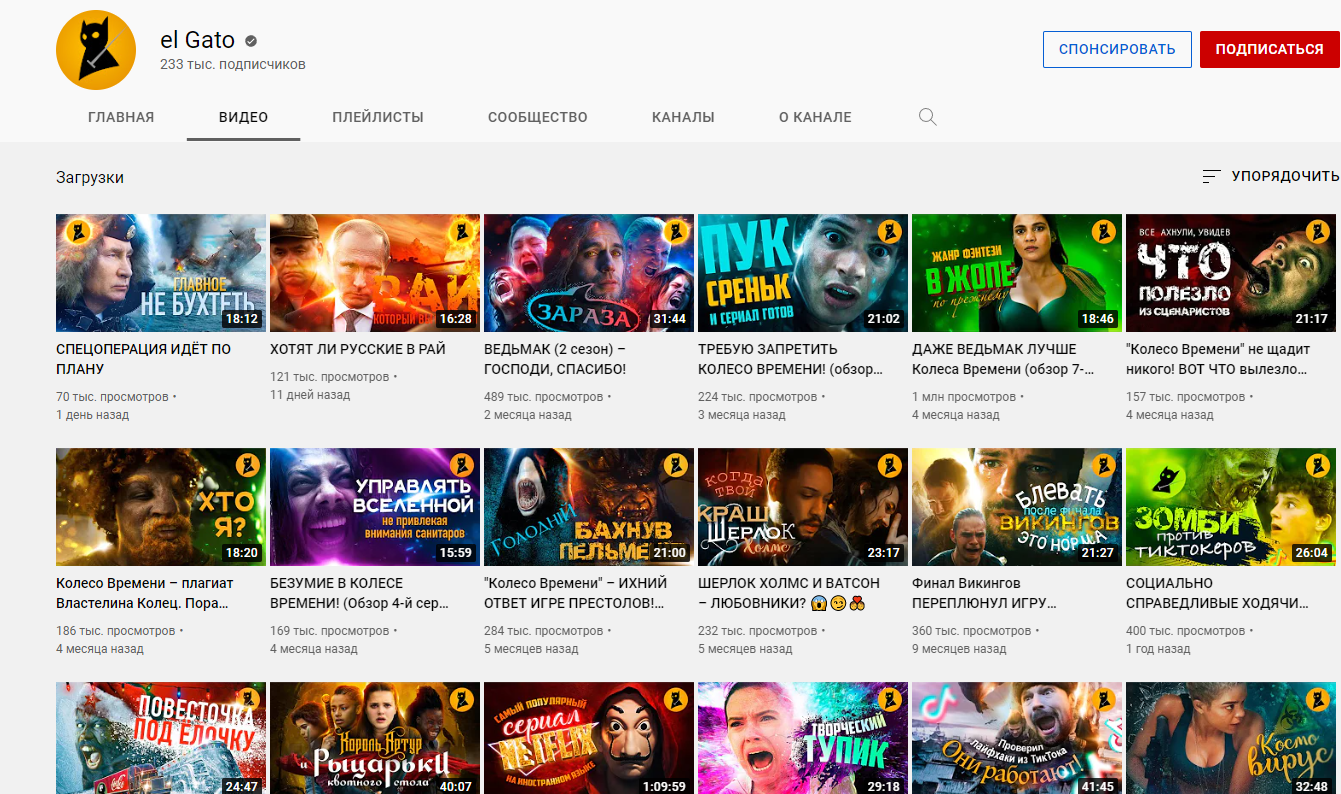Image resolution: width=1341 pixels, height=794 pixels.
Task: Play the 16:28 РАЙ thumbnail video
Action: [x=375, y=273]
